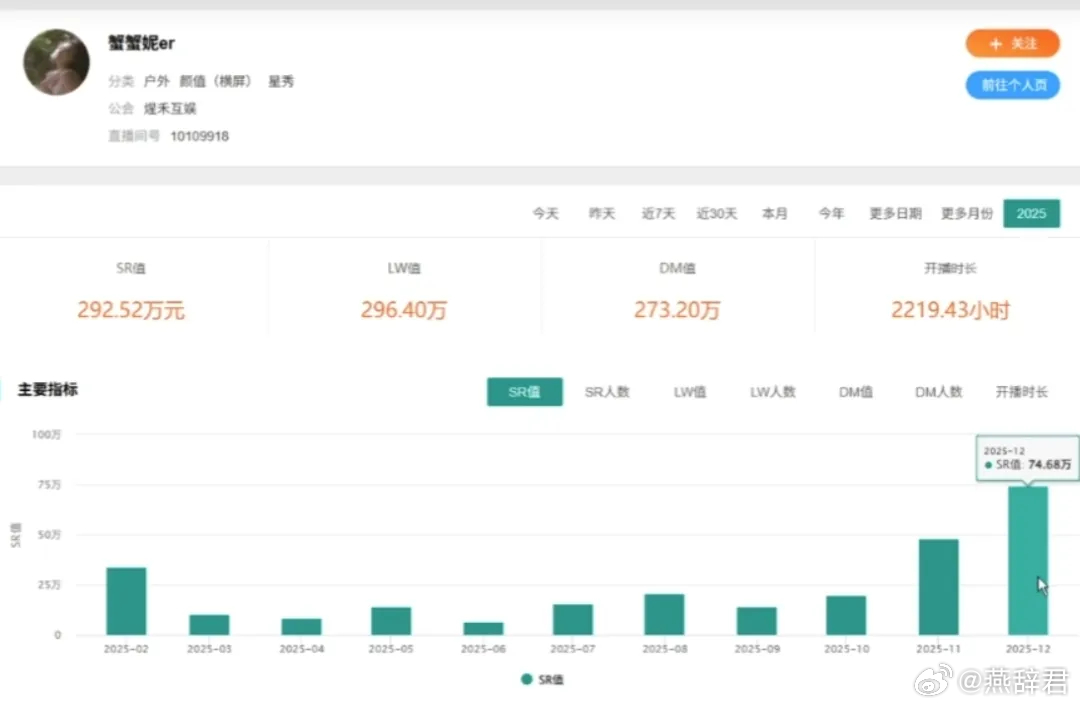This screenshot has width=1080, height=707.
Task: Open the 开播时长 metric view
Action: [x=1021, y=392]
